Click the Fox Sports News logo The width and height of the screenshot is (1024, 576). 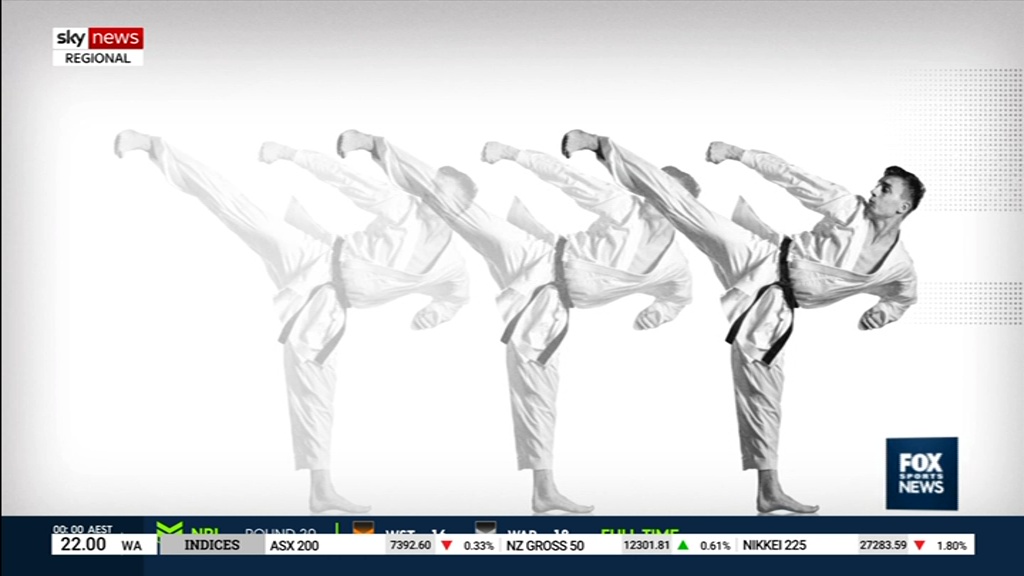point(921,473)
